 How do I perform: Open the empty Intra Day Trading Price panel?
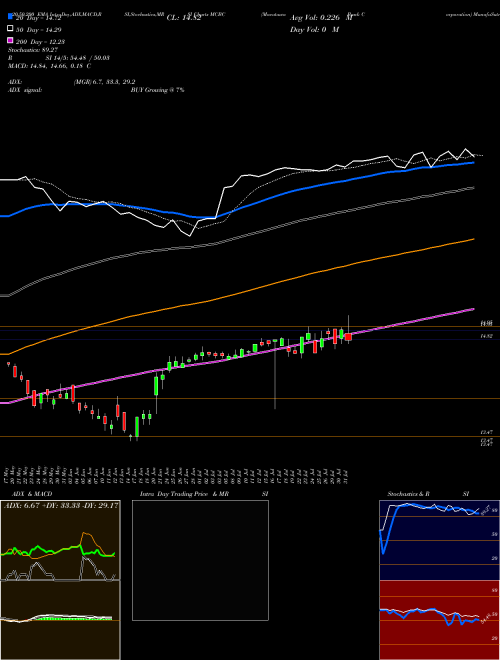click(200, 560)
